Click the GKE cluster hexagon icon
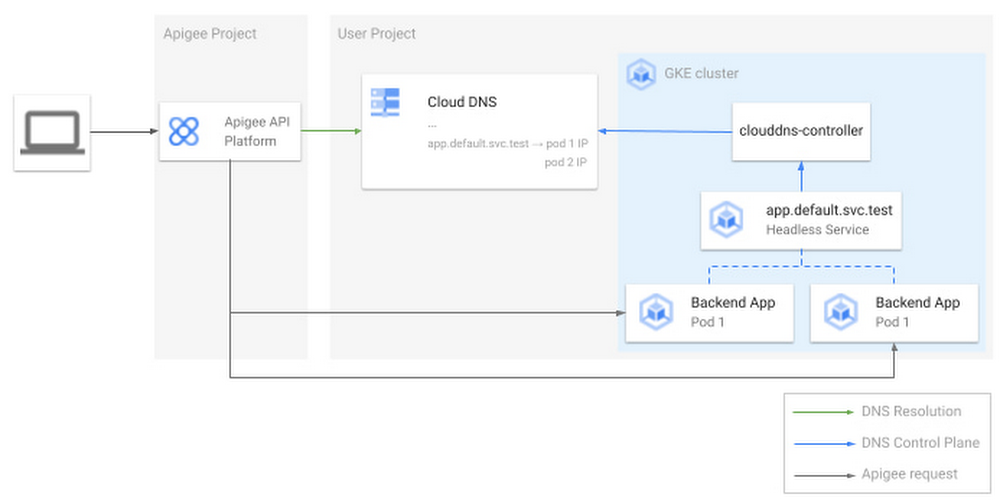The image size is (1000, 504). click(x=641, y=74)
